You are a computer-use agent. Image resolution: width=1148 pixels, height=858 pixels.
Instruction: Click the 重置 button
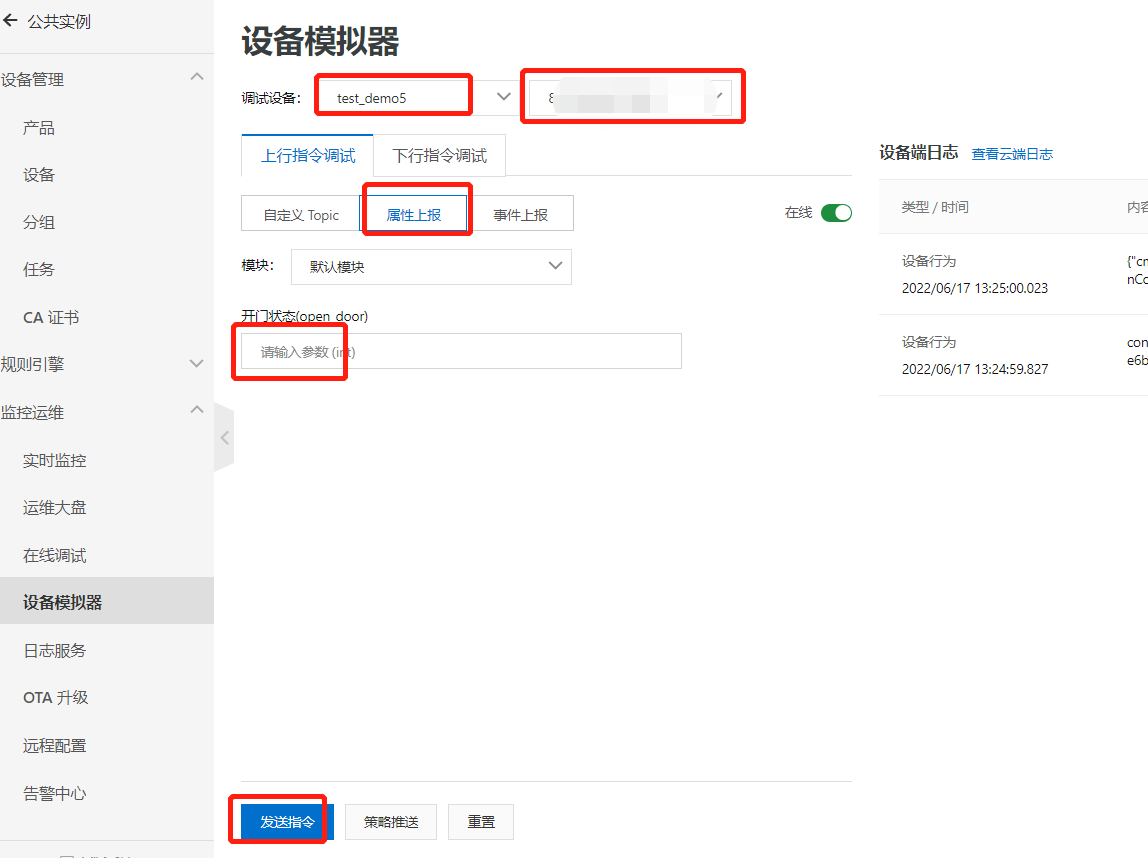480,821
